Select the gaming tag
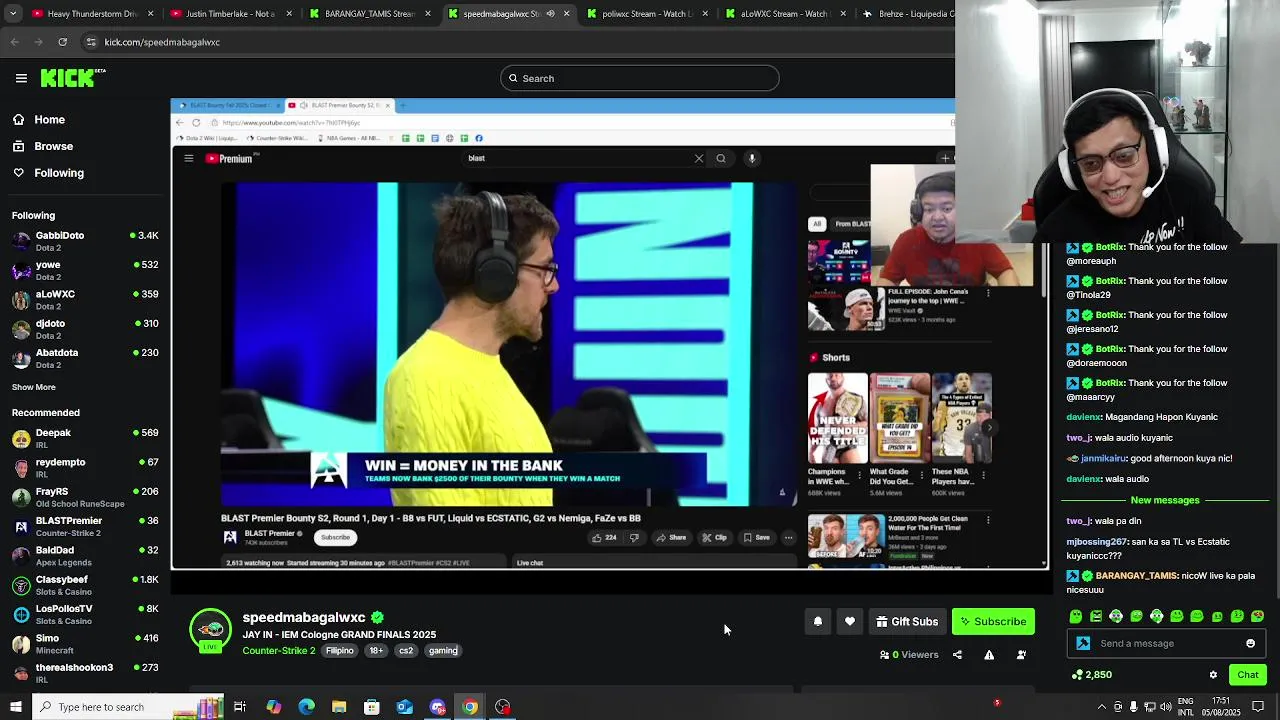Viewport: 1280px width, 720px height. (x=443, y=651)
